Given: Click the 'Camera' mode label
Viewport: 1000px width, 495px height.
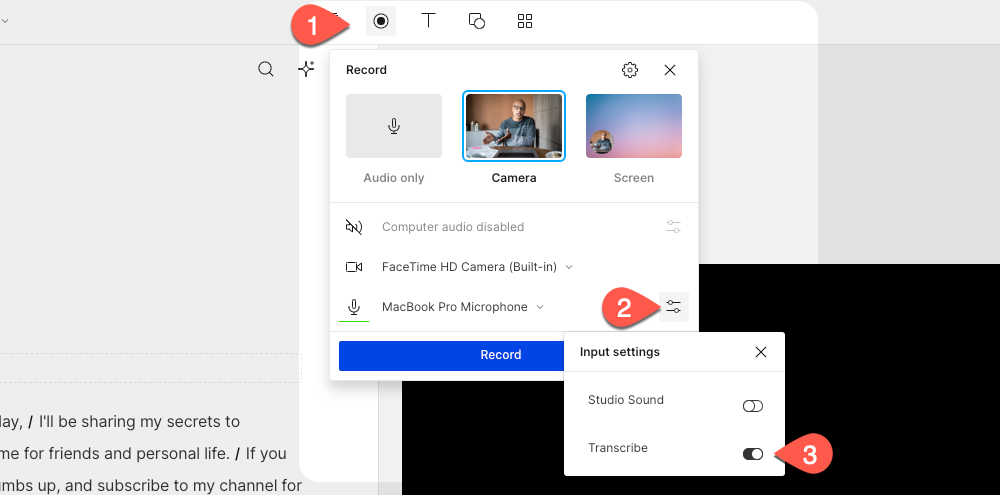Looking at the screenshot, I should tap(514, 178).
